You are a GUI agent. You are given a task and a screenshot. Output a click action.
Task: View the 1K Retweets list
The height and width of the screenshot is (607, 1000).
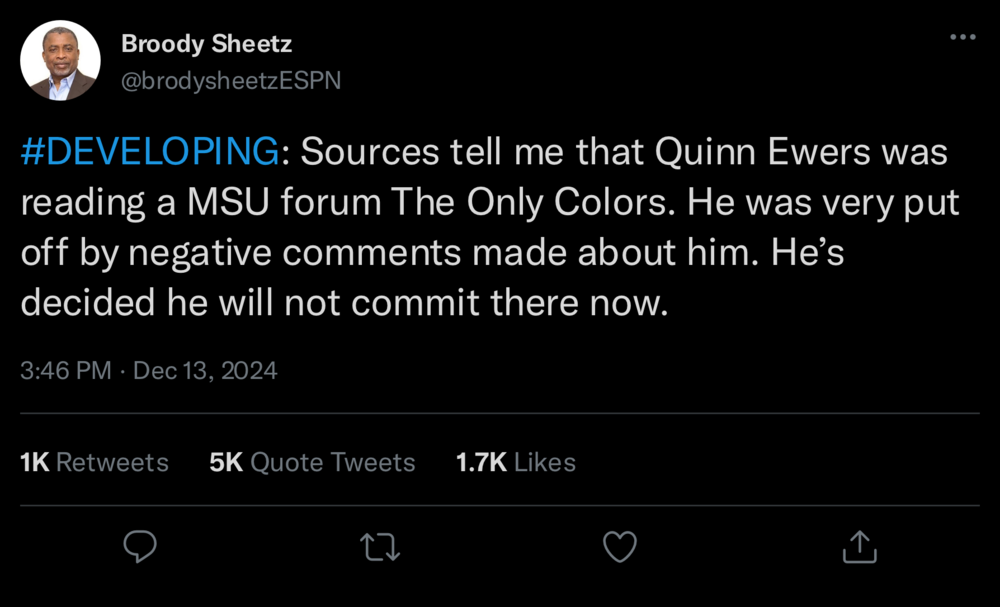pyautogui.click(x=95, y=462)
